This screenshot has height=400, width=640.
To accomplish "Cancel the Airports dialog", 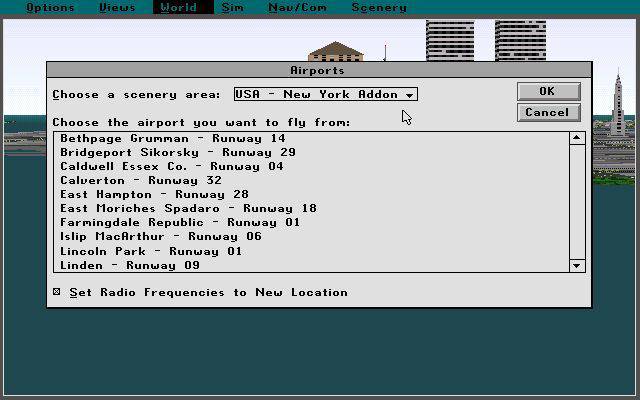I will [x=548, y=112].
